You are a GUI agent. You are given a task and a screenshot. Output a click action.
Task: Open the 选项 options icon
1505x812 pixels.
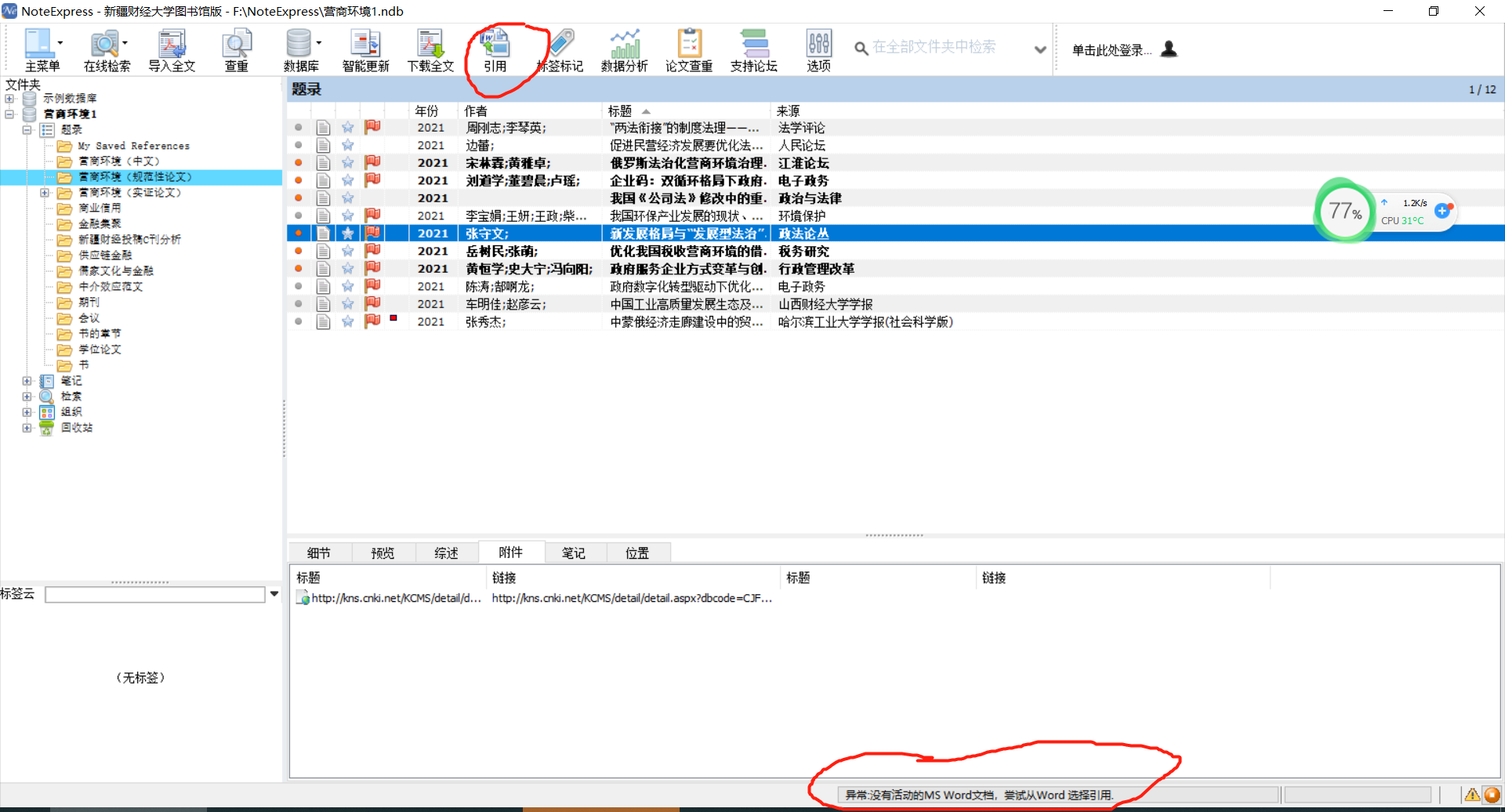pos(818,45)
